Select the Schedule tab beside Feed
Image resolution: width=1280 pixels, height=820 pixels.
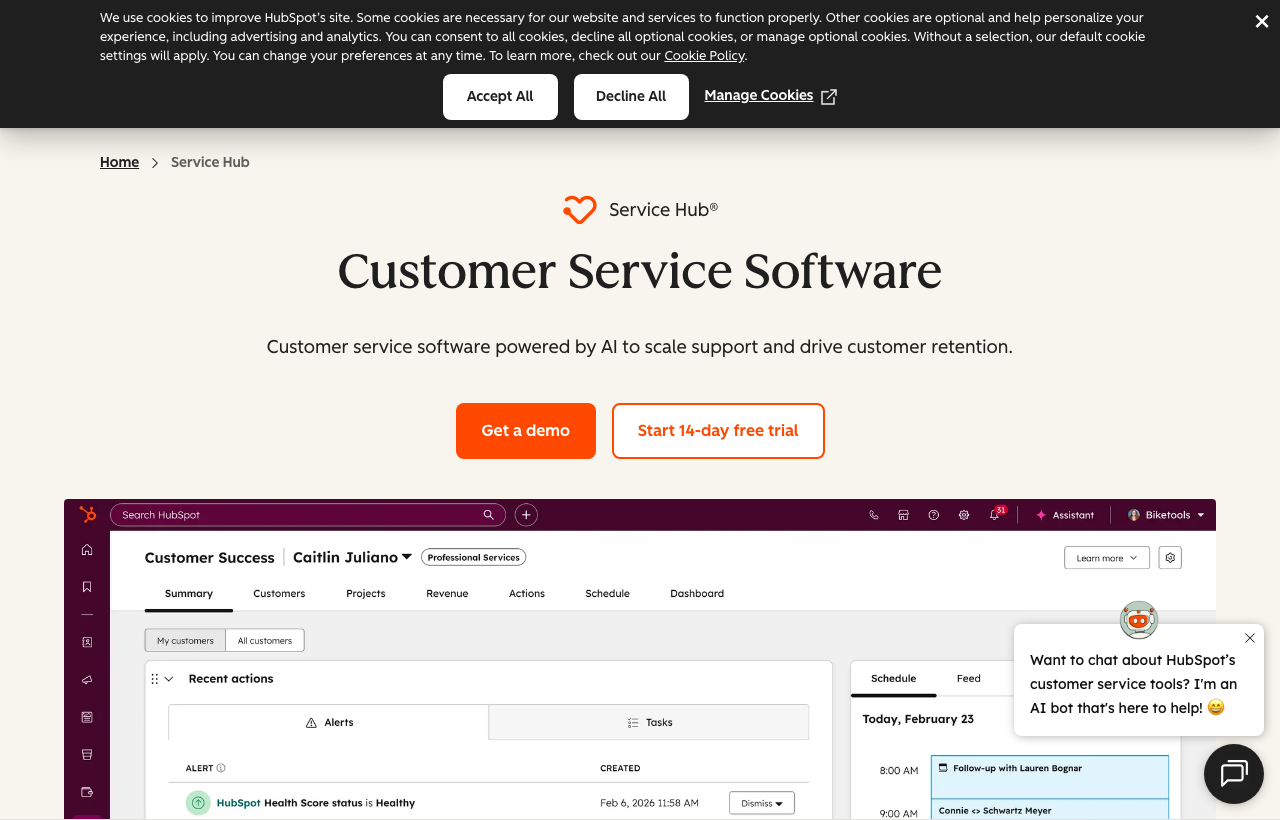point(894,678)
